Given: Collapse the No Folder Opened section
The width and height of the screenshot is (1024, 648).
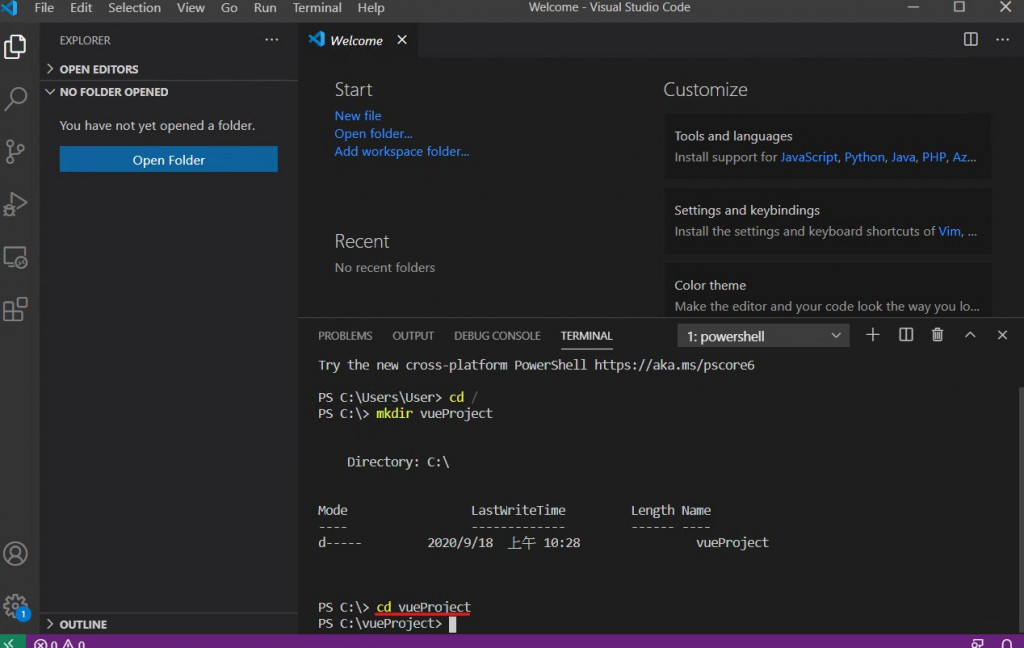Looking at the screenshot, I should click(x=168, y=92).
